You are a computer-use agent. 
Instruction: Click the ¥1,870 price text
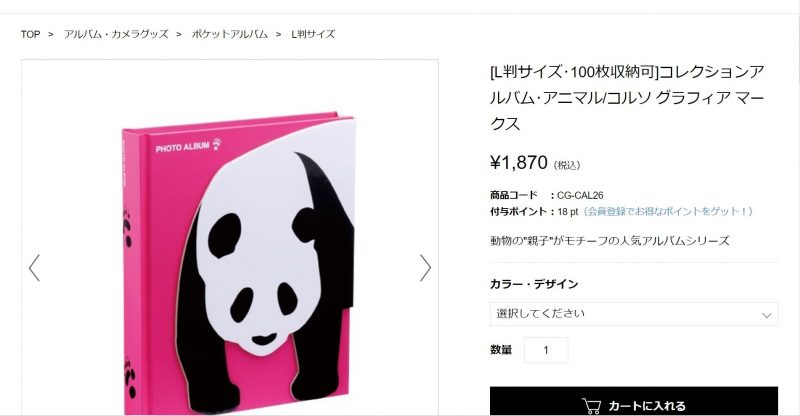(x=518, y=163)
